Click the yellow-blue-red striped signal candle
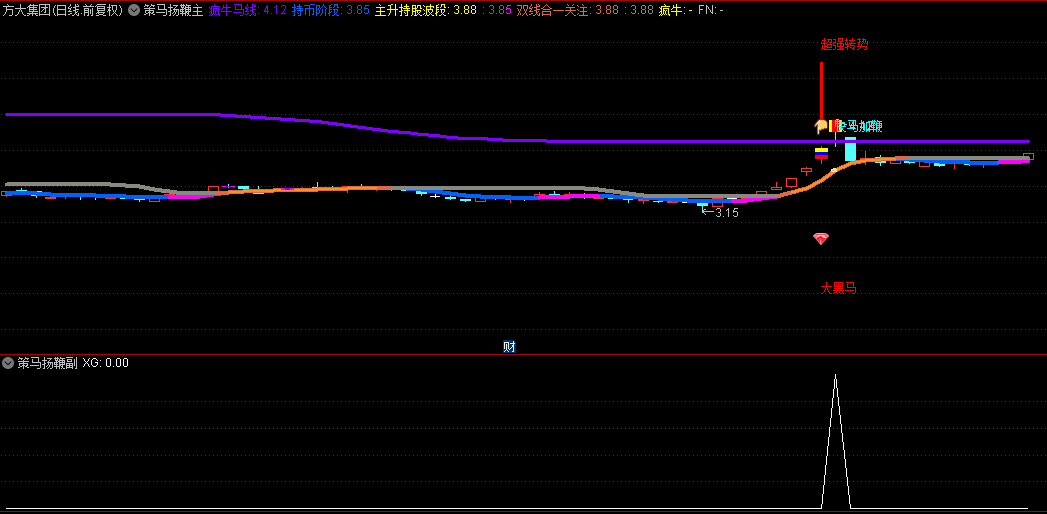1047x514 pixels. point(821,153)
